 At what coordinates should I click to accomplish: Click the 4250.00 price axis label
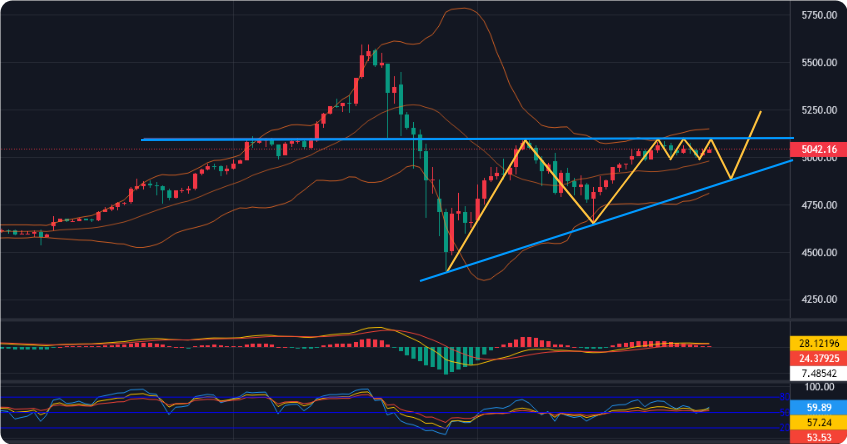[817, 299]
